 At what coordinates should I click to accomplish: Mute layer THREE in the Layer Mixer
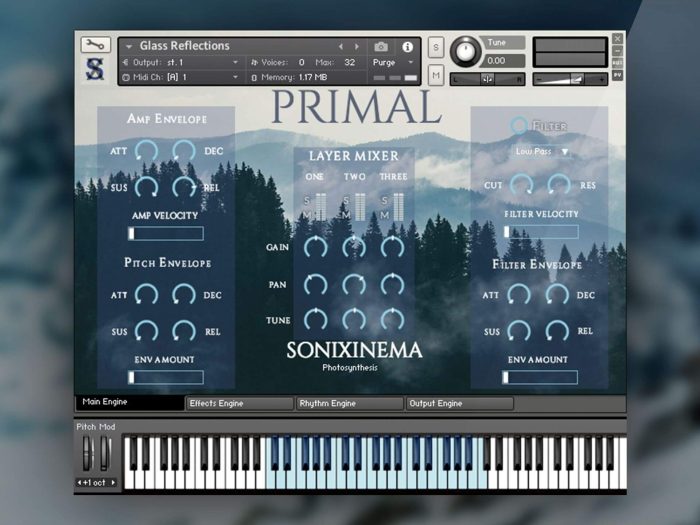385,215
